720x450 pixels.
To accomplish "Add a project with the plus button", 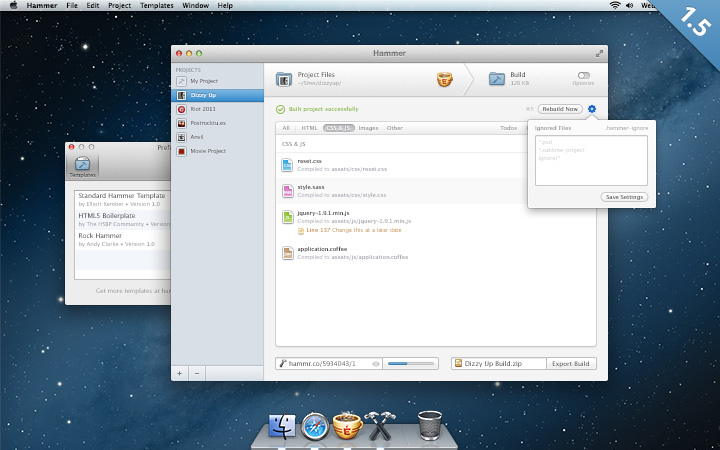I will point(180,373).
